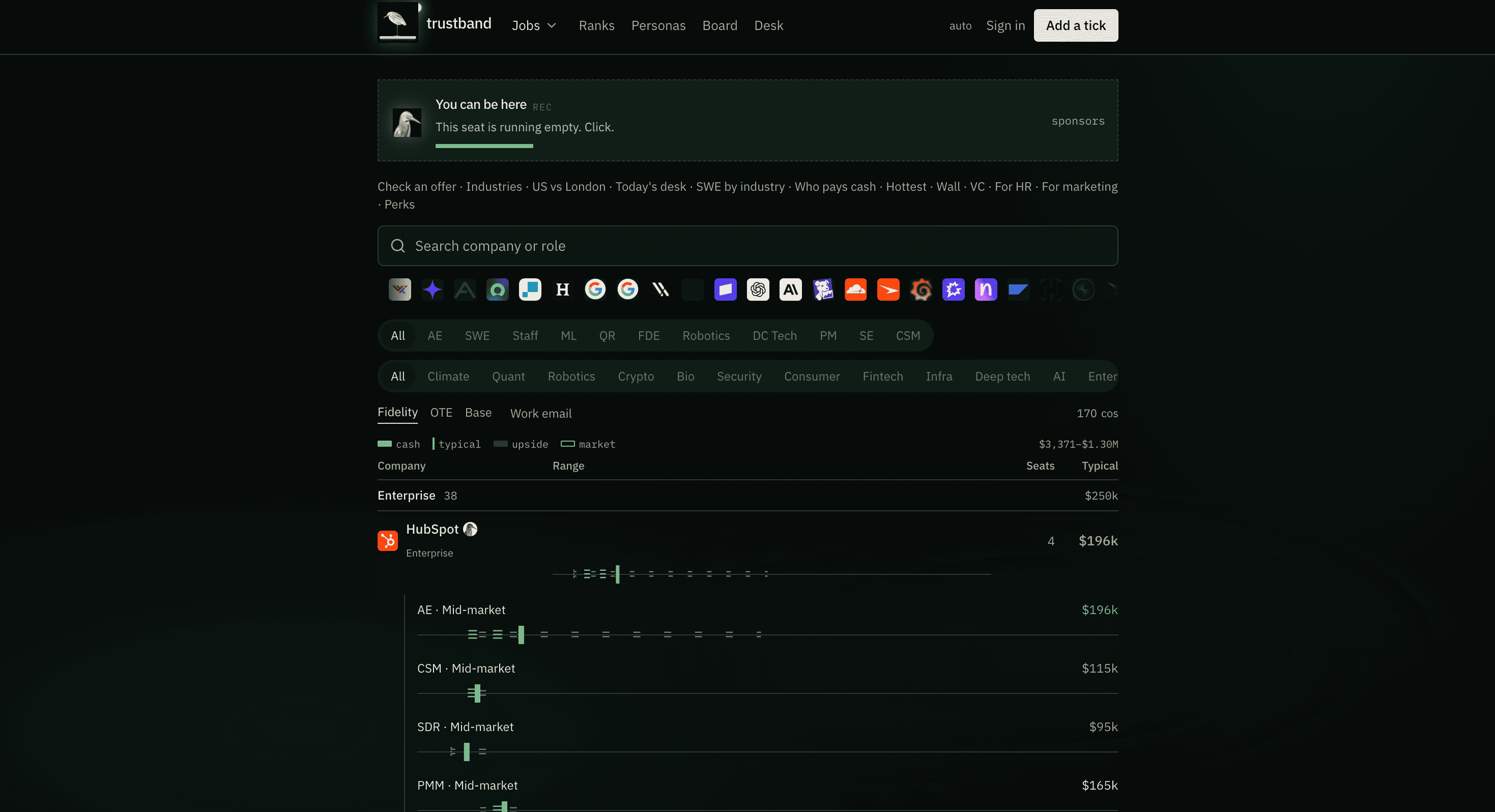Click the Add a tick button
The height and width of the screenshot is (812, 1495).
pyautogui.click(x=1075, y=25)
